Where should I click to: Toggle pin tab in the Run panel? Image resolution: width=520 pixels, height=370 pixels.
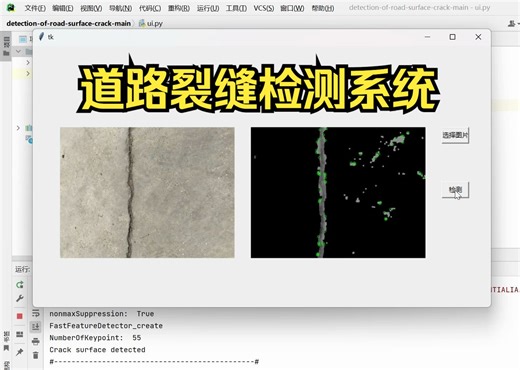[20, 352]
